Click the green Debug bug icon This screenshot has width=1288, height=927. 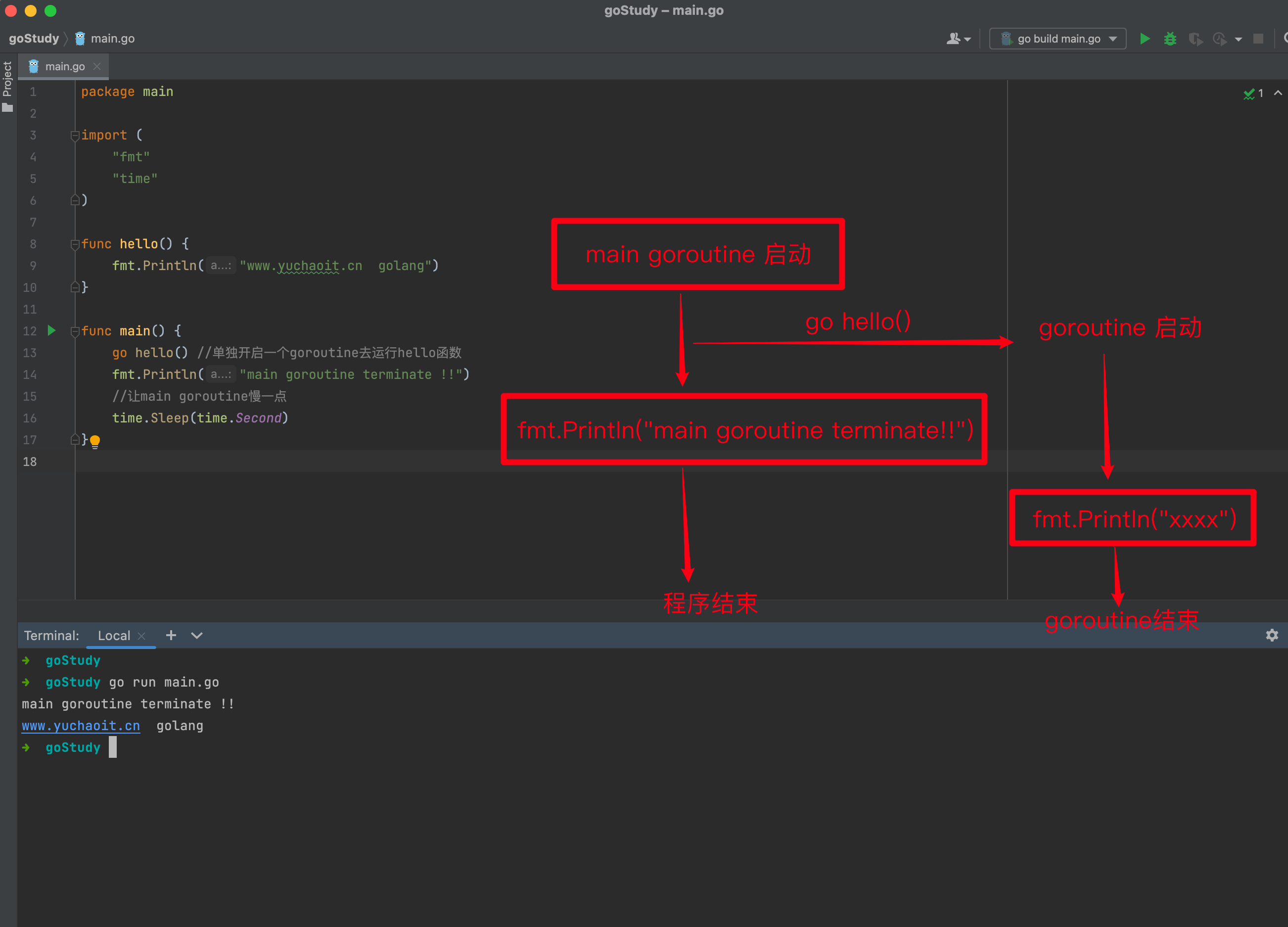coord(1170,39)
